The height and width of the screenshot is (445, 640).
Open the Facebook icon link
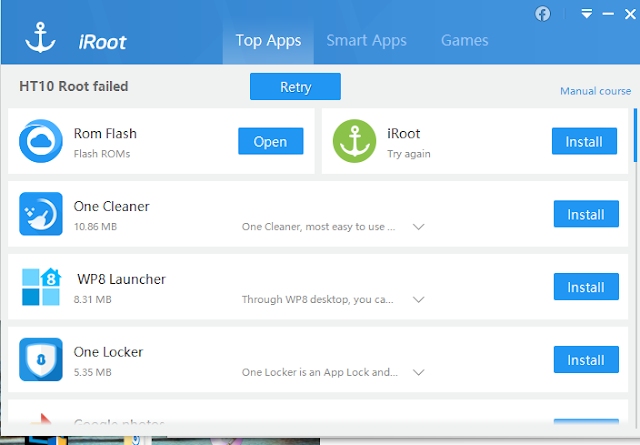[542, 14]
